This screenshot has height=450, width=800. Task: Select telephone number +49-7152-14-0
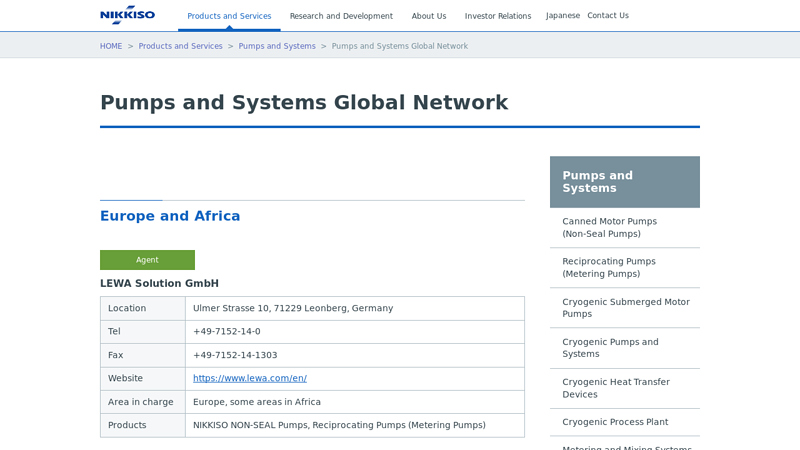pos(227,331)
